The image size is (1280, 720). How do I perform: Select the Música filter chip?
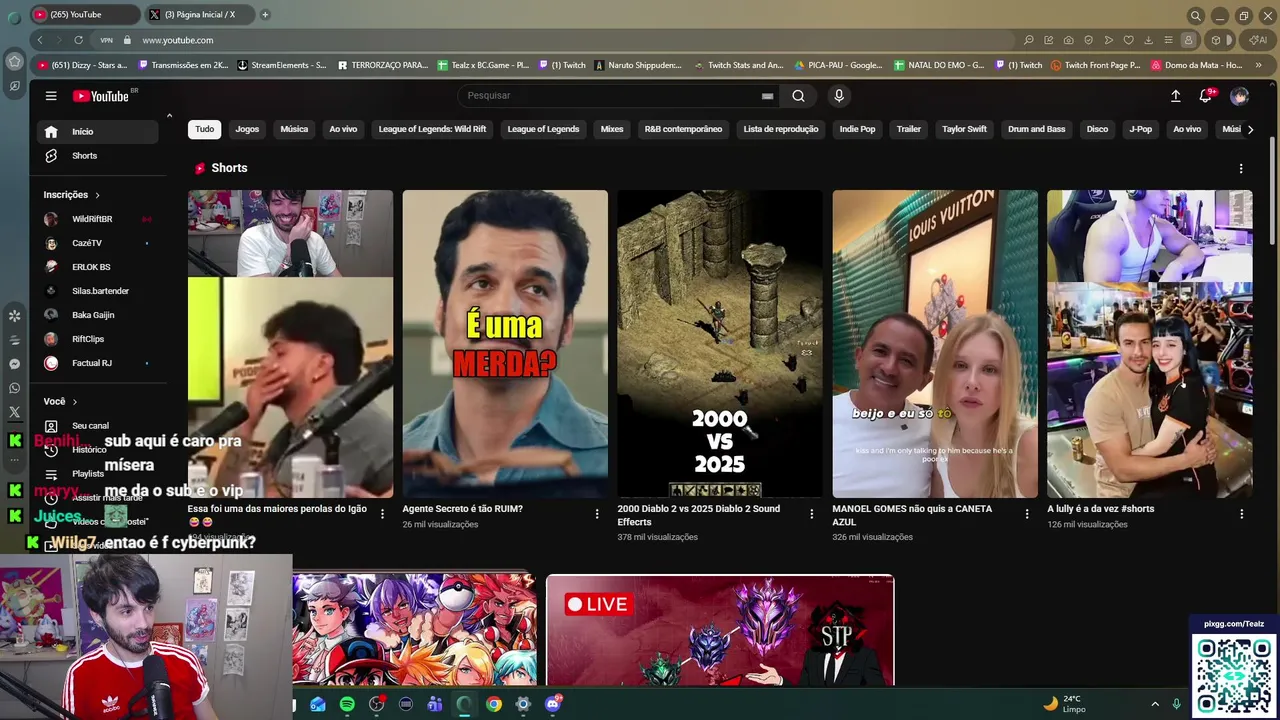294,129
